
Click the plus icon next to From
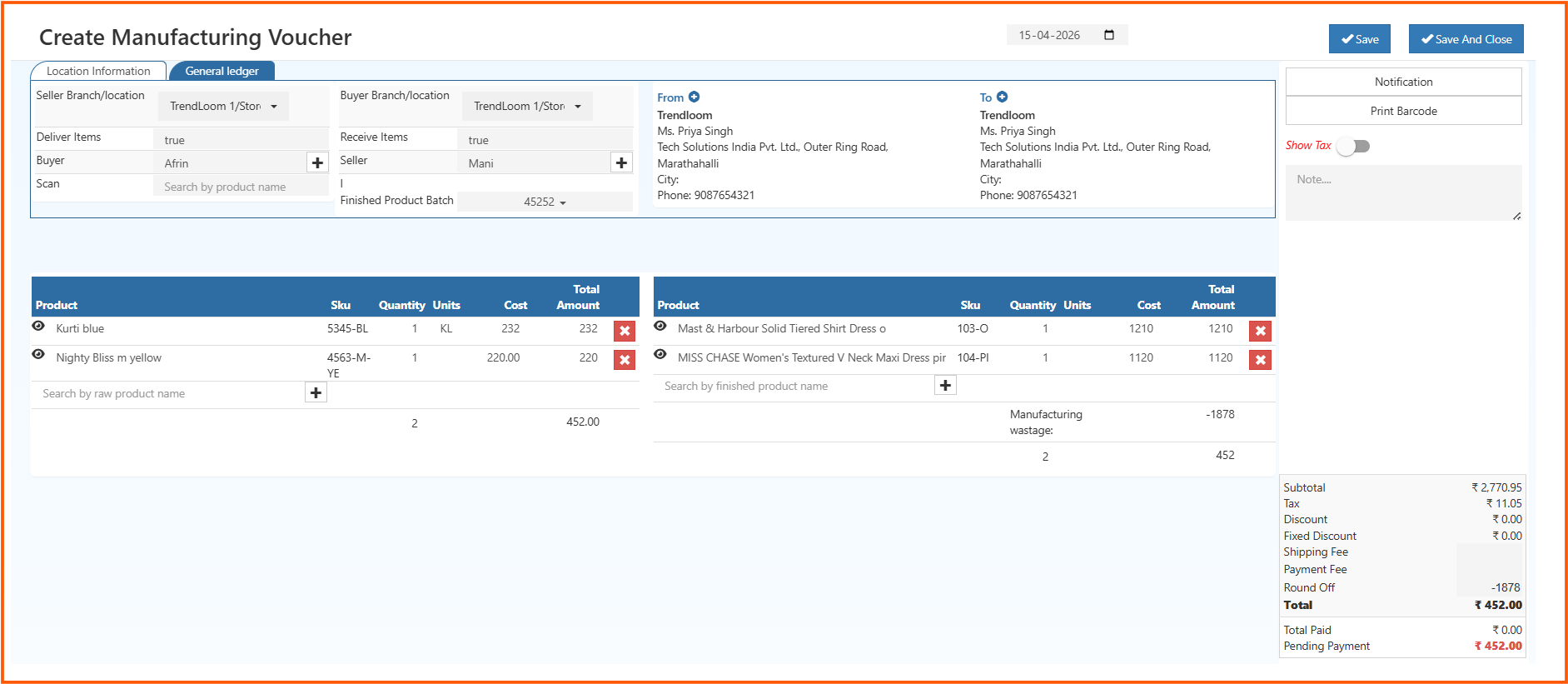point(694,97)
